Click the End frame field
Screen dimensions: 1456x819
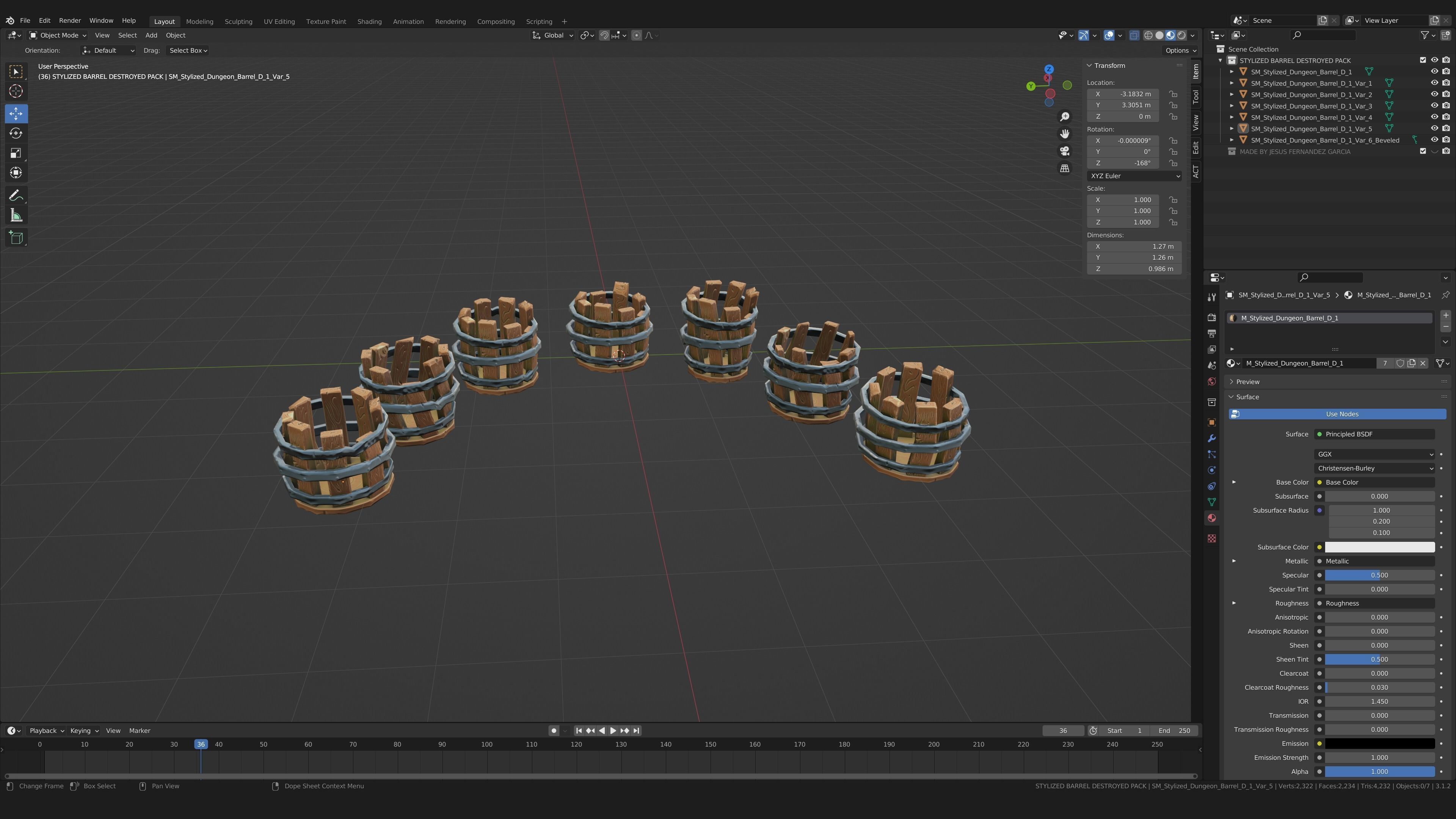point(1174,730)
